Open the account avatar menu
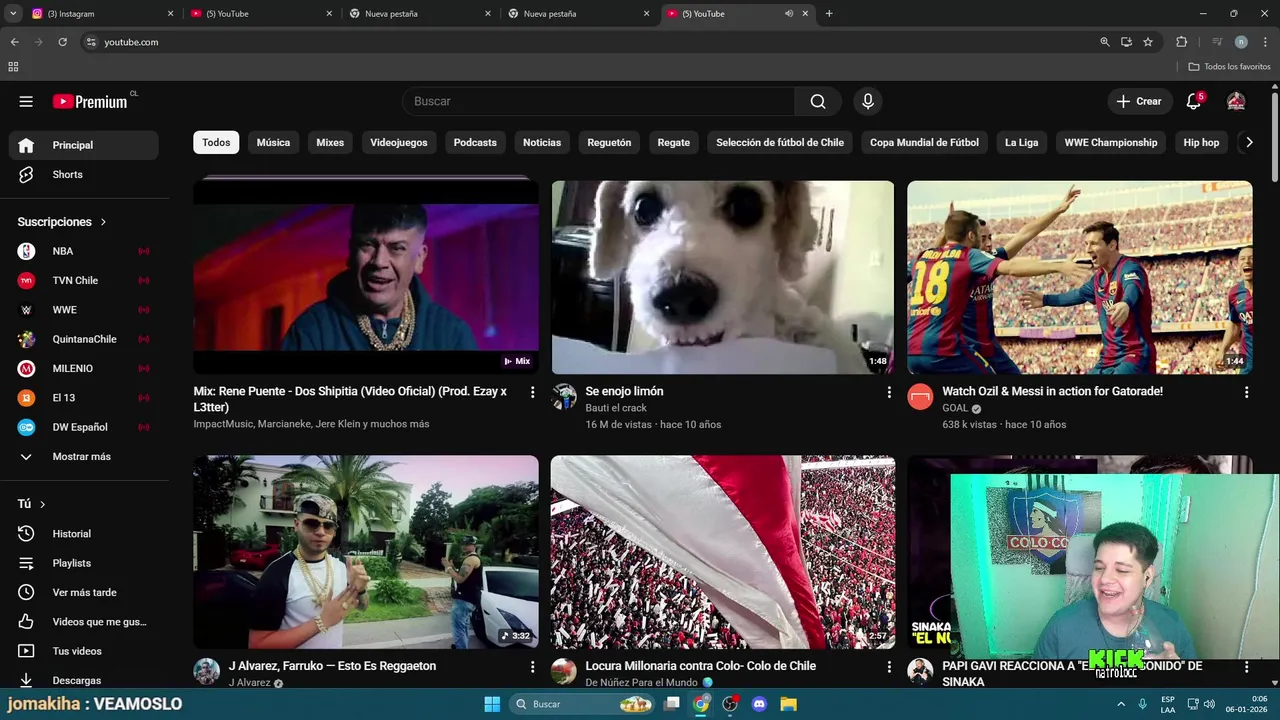The image size is (1280, 720). 1236,101
